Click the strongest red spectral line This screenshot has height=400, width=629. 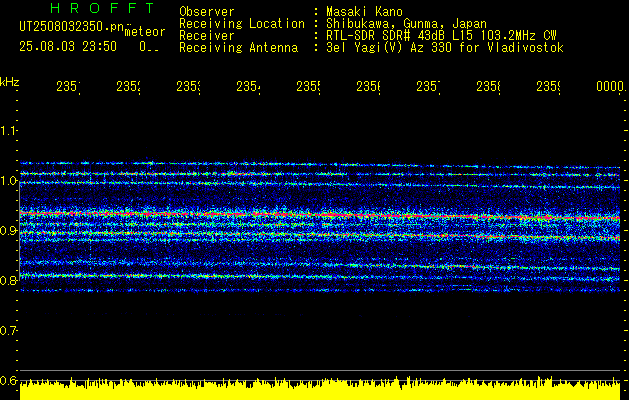point(320,215)
